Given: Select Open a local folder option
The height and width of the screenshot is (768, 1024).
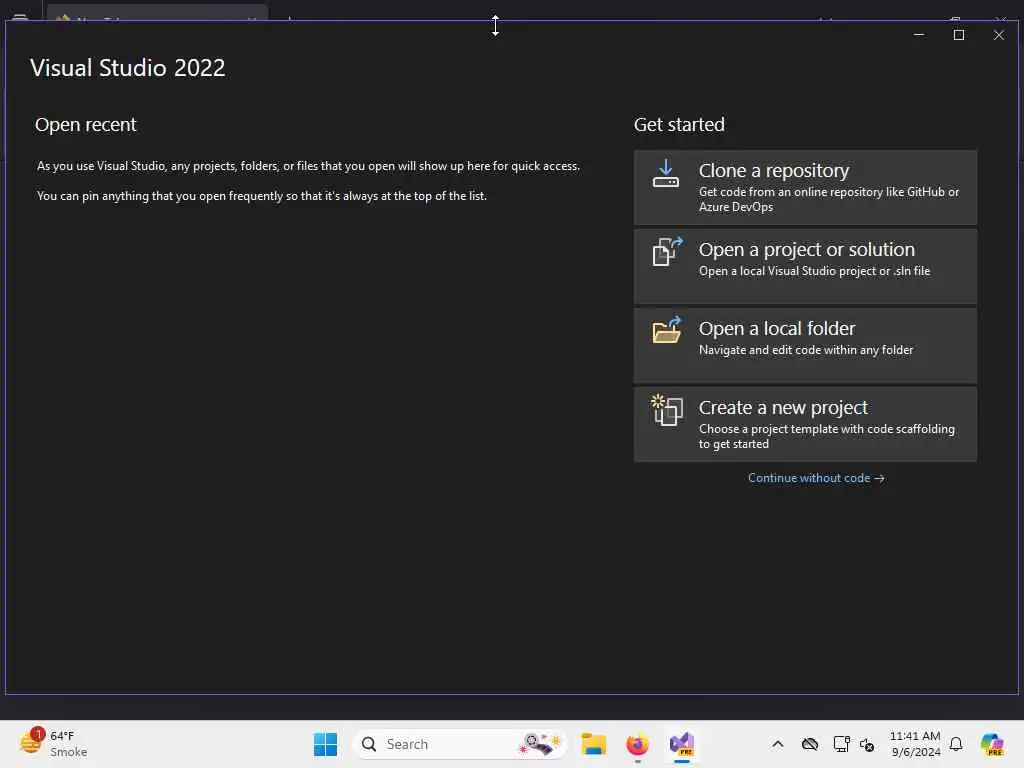Looking at the screenshot, I should (x=805, y=345).
